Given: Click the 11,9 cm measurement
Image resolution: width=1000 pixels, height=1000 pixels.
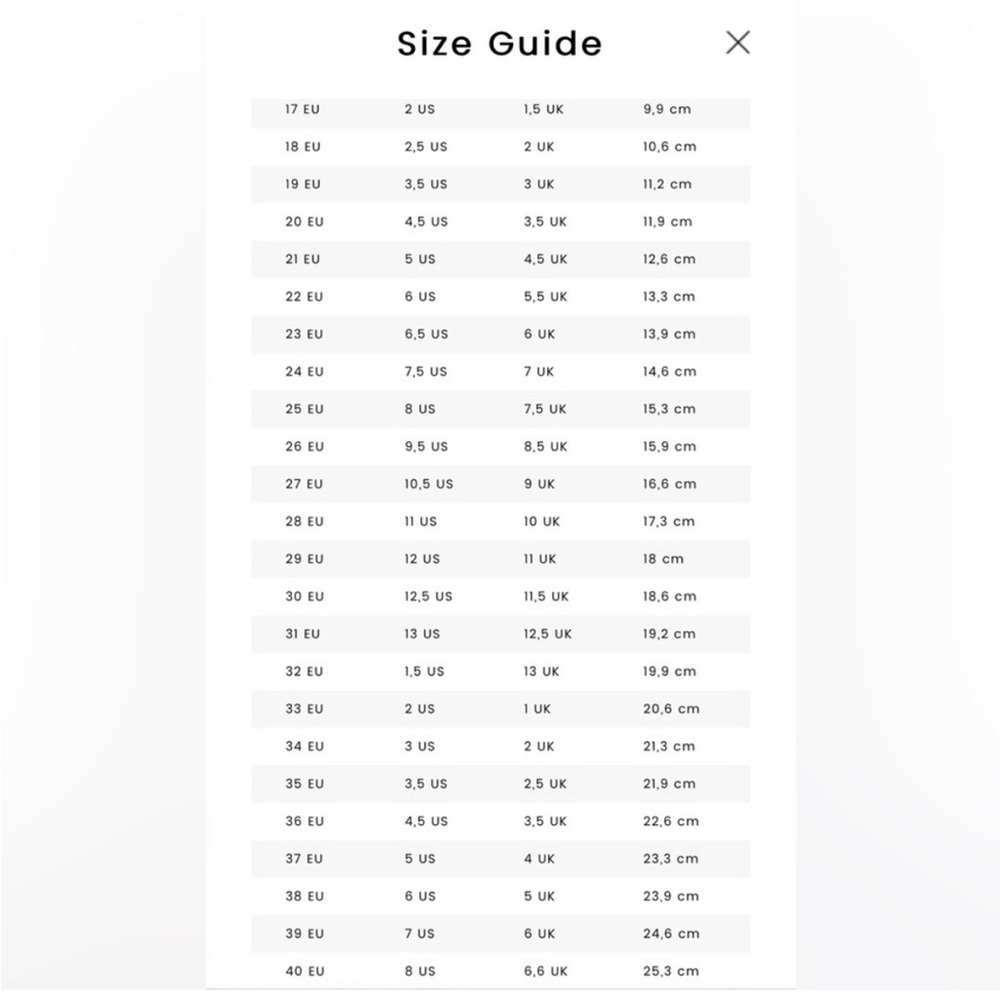Looking at the screenshot, I should pyautogui.click(x=667, y=222).
